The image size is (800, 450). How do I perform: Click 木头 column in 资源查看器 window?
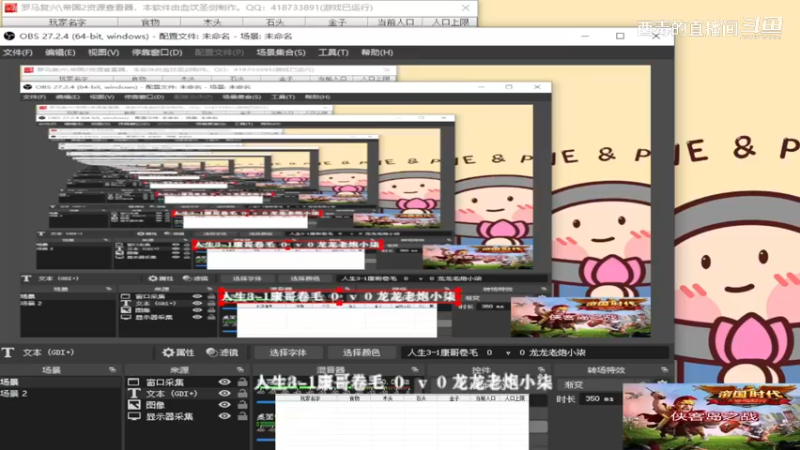[x=212, y=22]
